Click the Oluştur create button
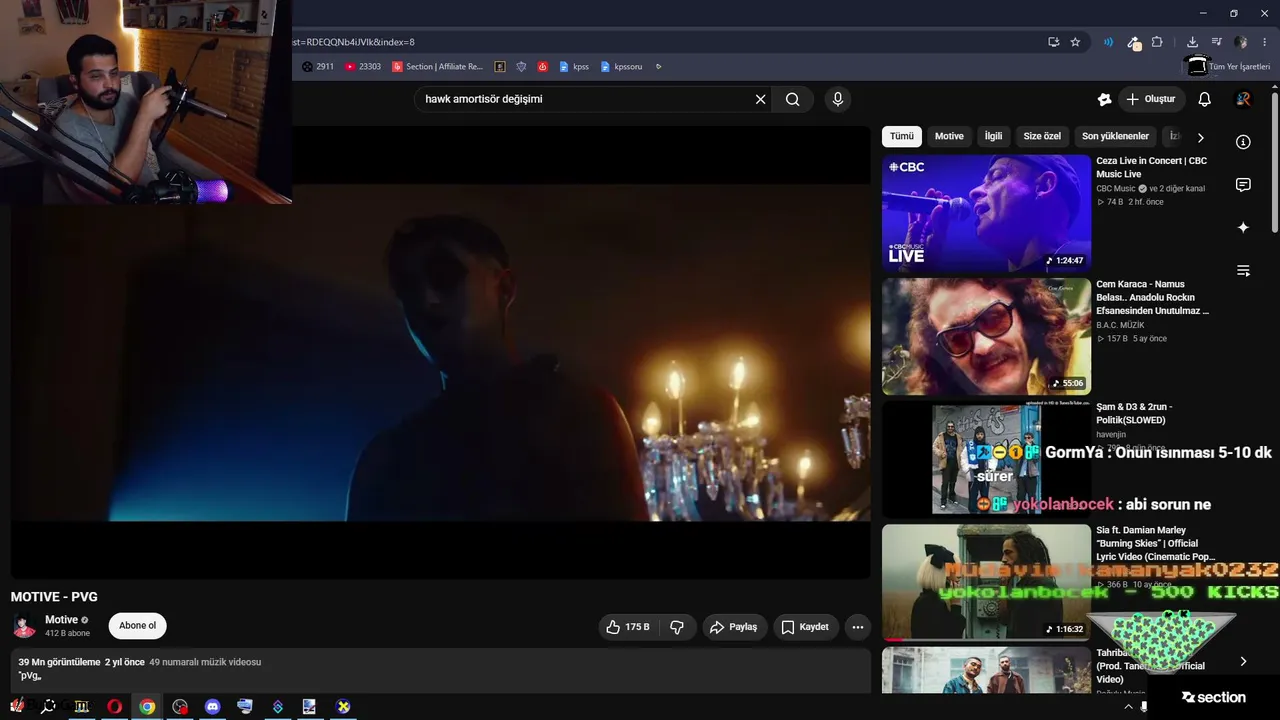 point(1150,99)
